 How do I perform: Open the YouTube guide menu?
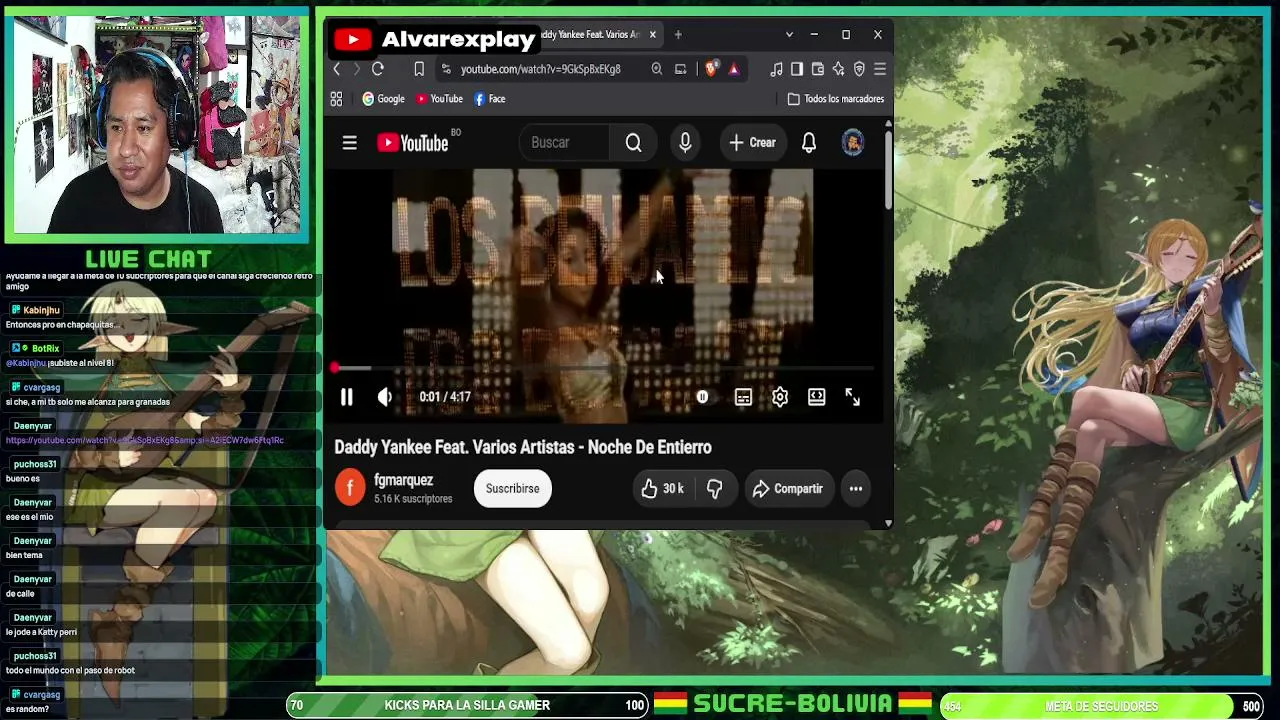click(x=350, y=143)
